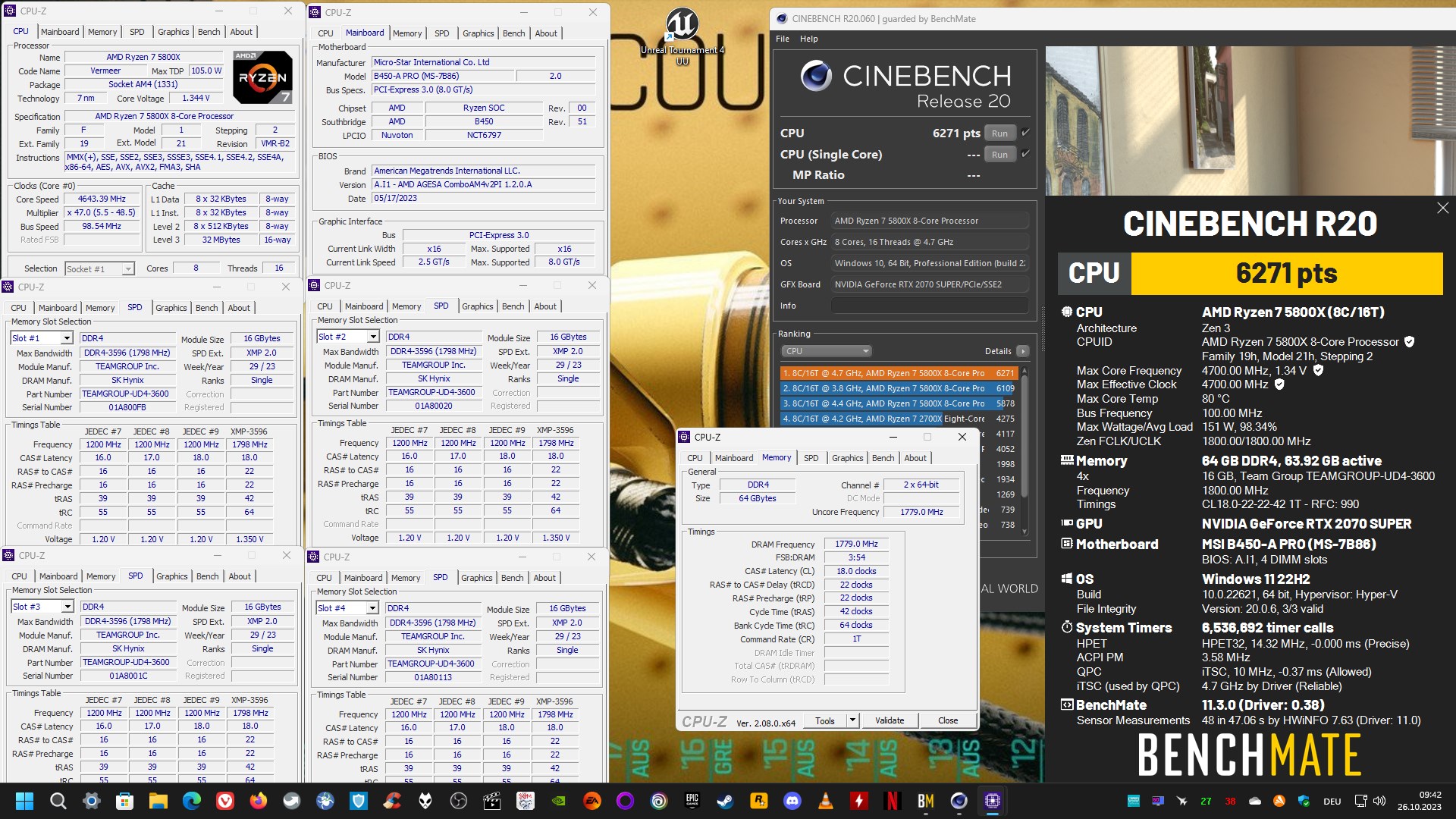Screen dimensions: 1456x819
Task: Open Rockstar Games Launcher from taskbar
Action: (x=758, y=801)
